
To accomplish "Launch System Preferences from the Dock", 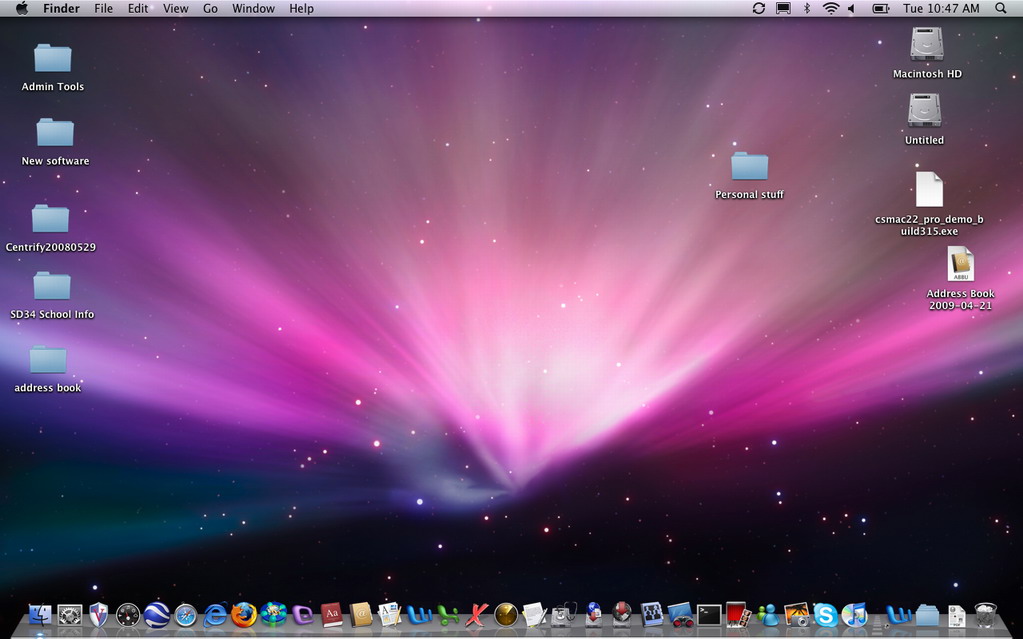I will 70,615.
